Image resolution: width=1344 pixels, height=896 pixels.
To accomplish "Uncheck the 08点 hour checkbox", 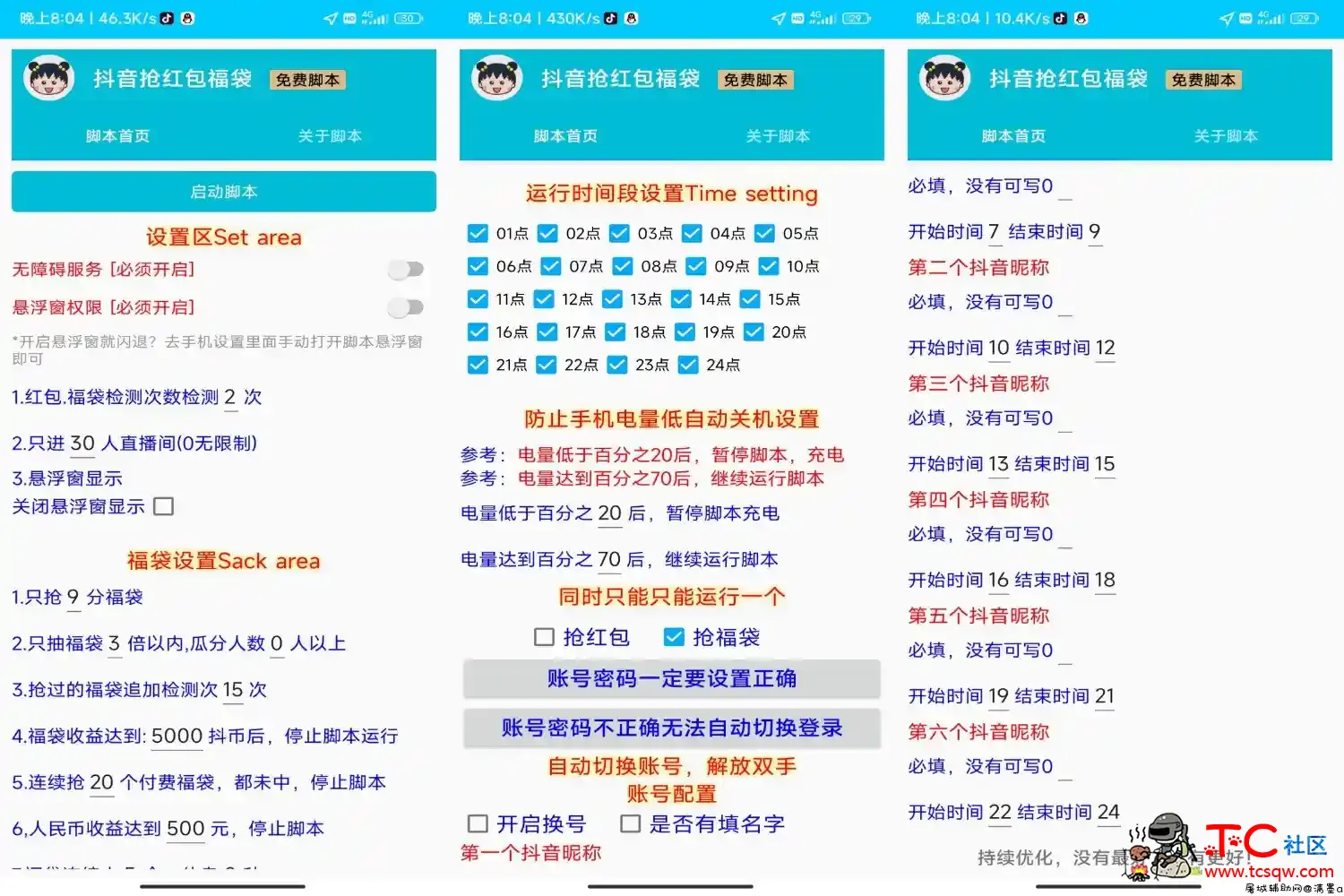I will [x=623, y=266].
